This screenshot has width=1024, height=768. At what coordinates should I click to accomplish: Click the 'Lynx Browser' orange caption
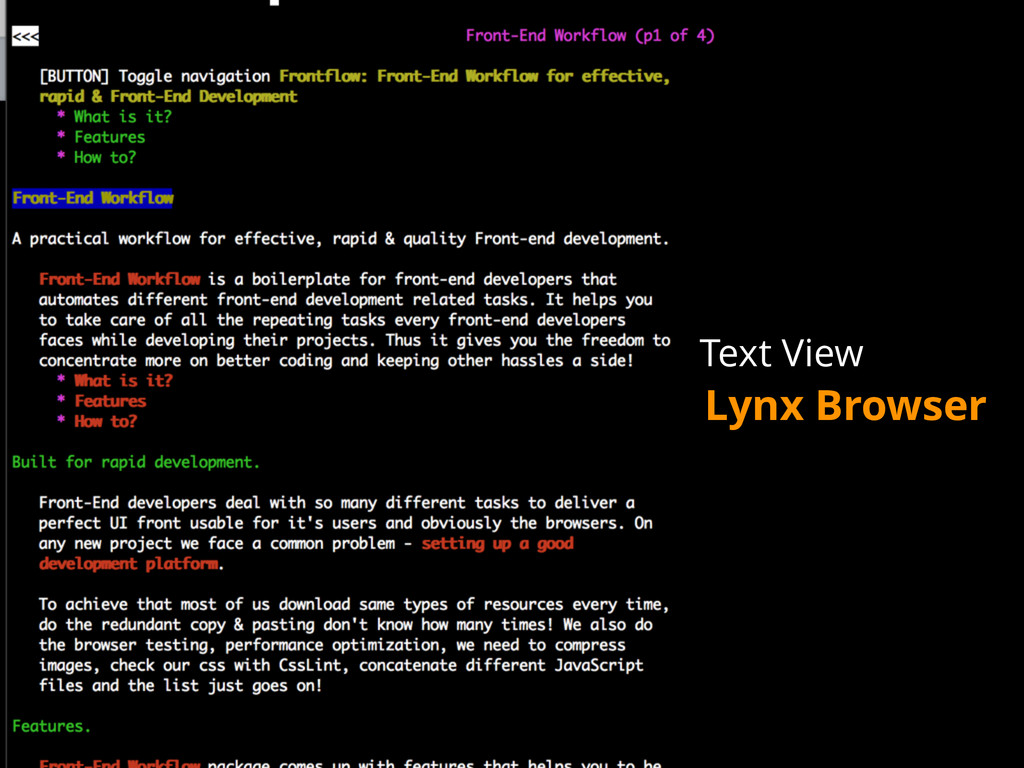click(846, 406)
